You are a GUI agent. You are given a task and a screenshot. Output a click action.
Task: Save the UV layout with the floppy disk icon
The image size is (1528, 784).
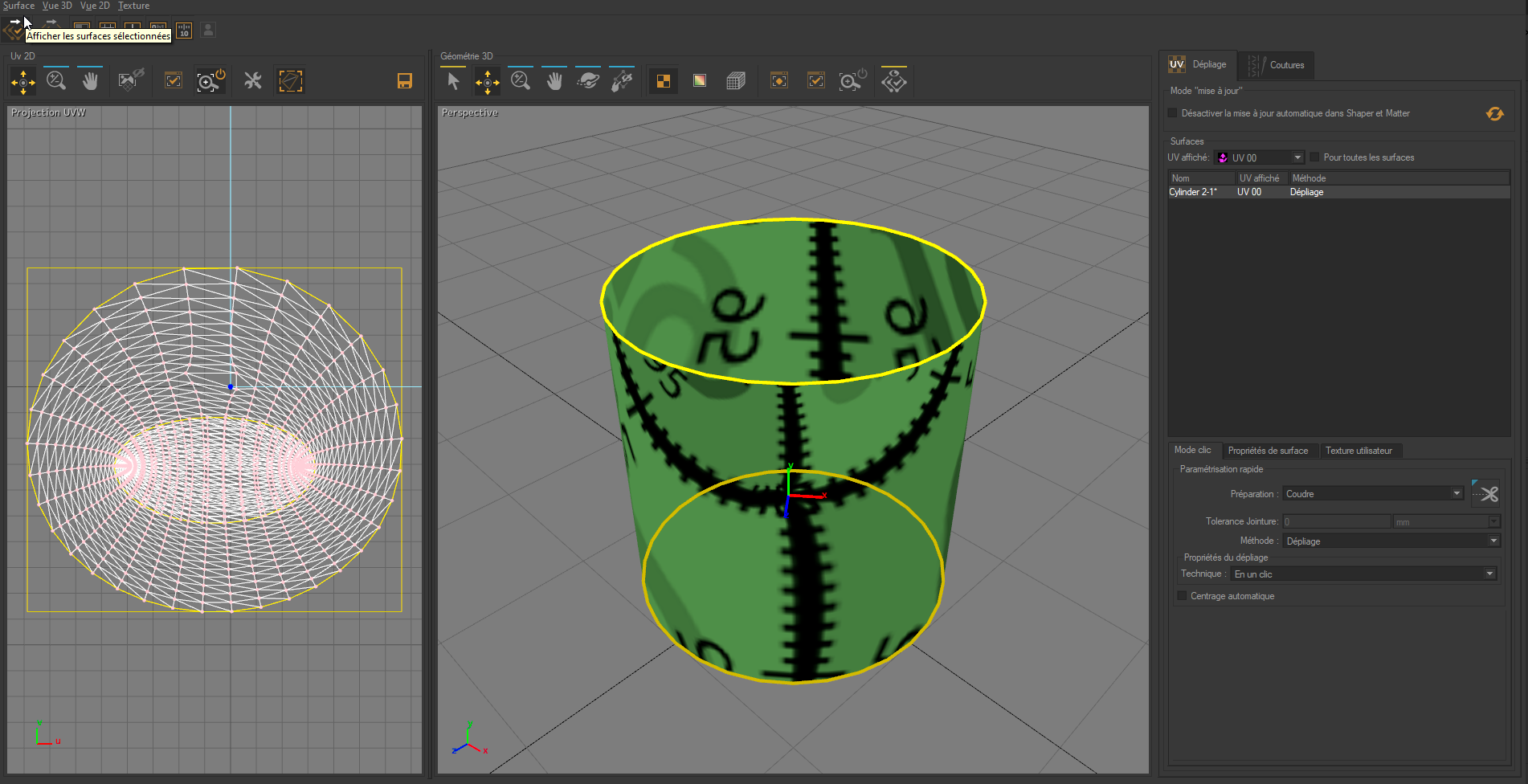[404, 80]
